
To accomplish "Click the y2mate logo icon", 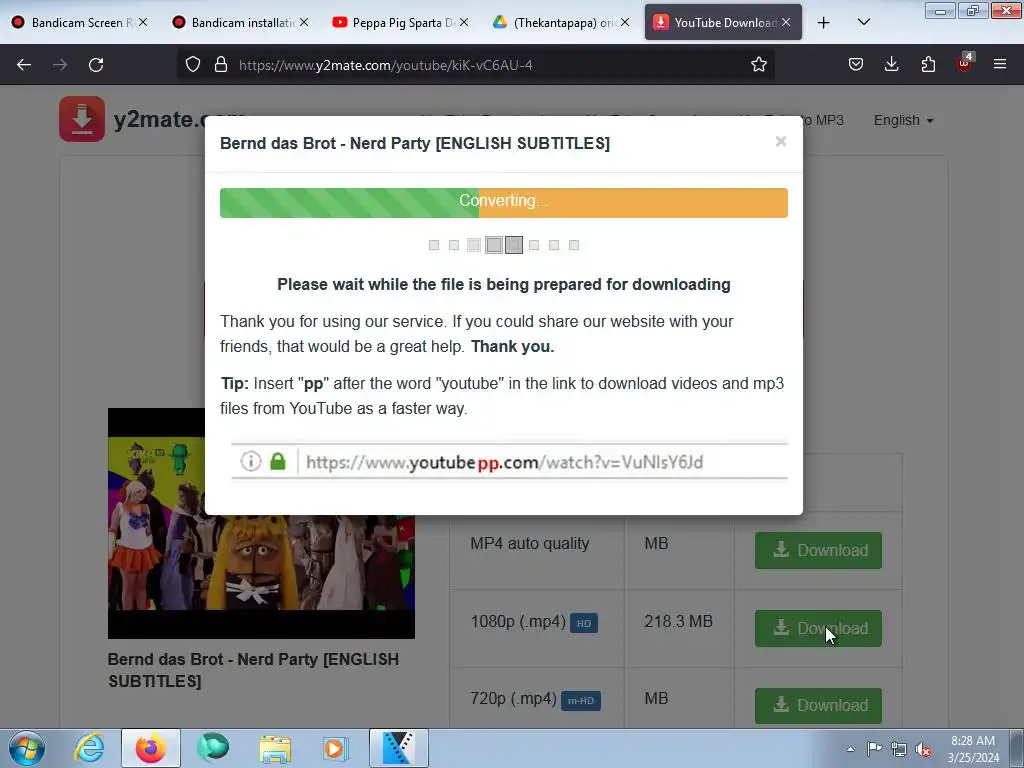I will point(82,119).
